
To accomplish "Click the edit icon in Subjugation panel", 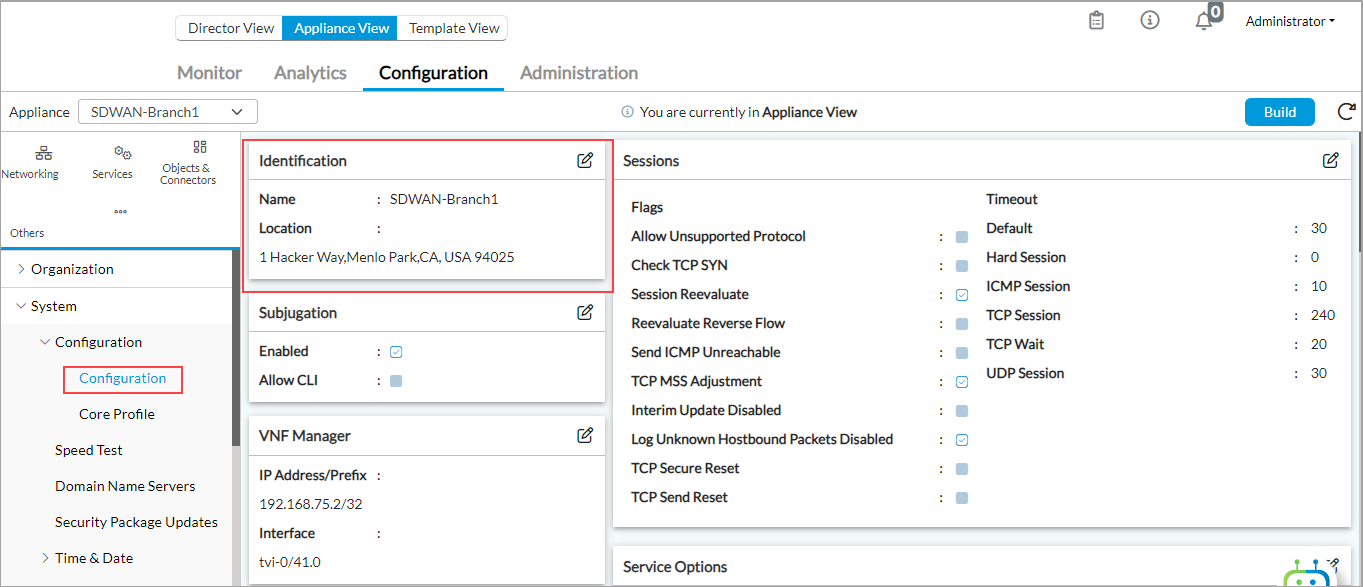I will coord(585,312).
